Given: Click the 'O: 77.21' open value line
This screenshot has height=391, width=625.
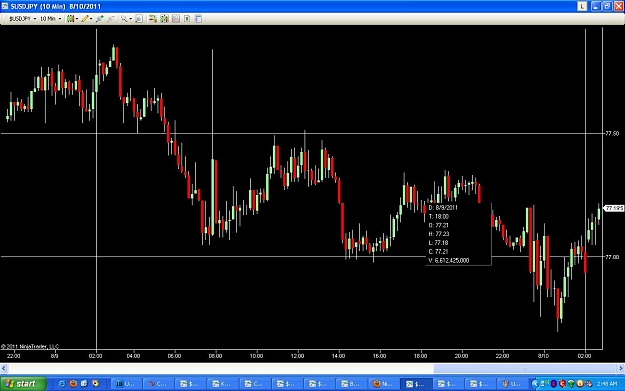Looking at the screenshot, I should coord(438,225).
